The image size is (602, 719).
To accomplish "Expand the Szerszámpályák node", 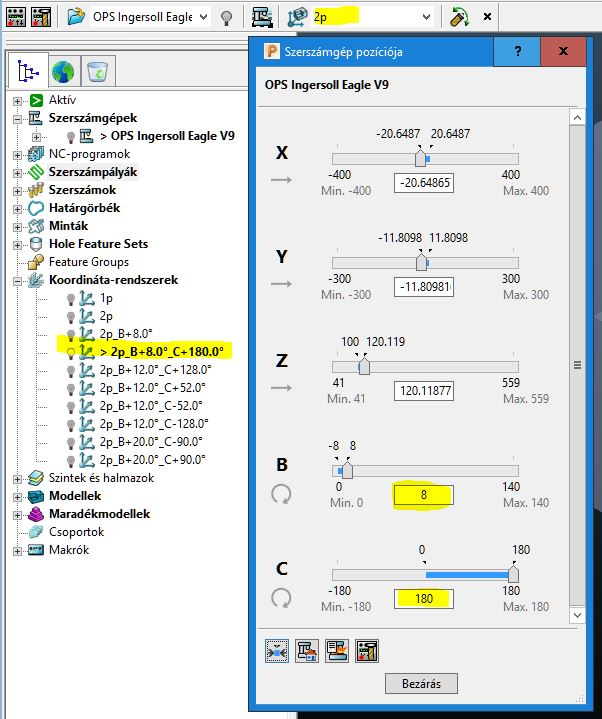I will 17,173.
